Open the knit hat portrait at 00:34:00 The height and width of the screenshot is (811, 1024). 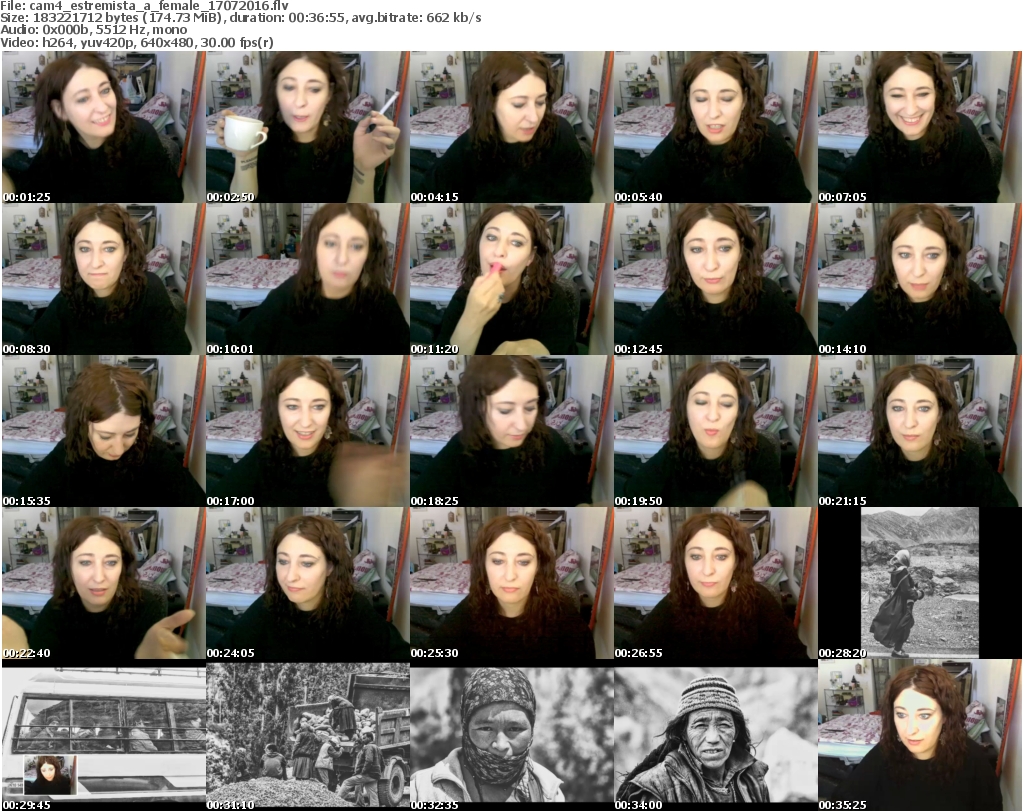tap(715, 736)
